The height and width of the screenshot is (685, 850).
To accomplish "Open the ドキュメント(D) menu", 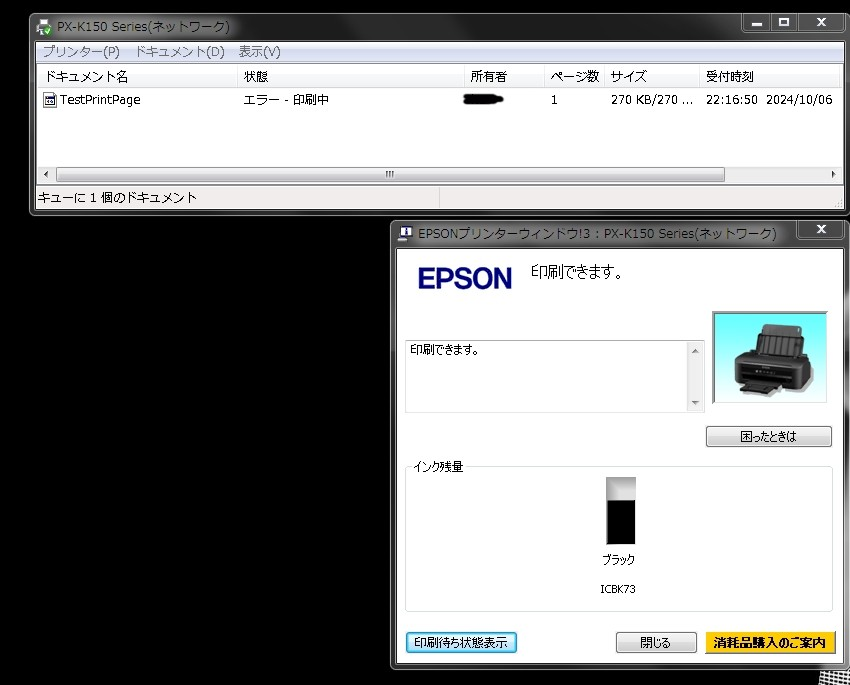I will tap(179, 51).
